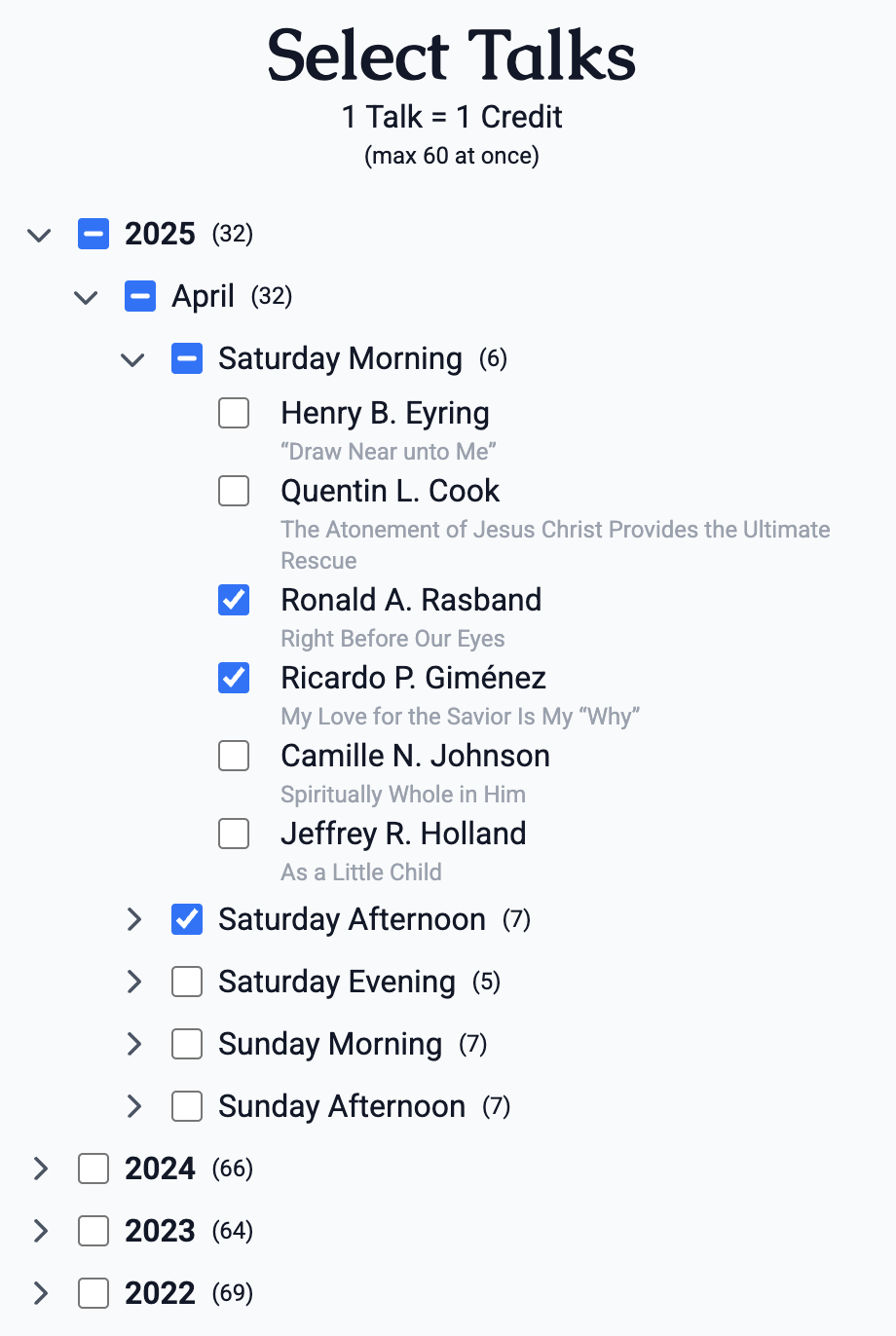Expand the 2022 year tree
Viewport: 896px width, 1336px height.
pos(40,1293)
